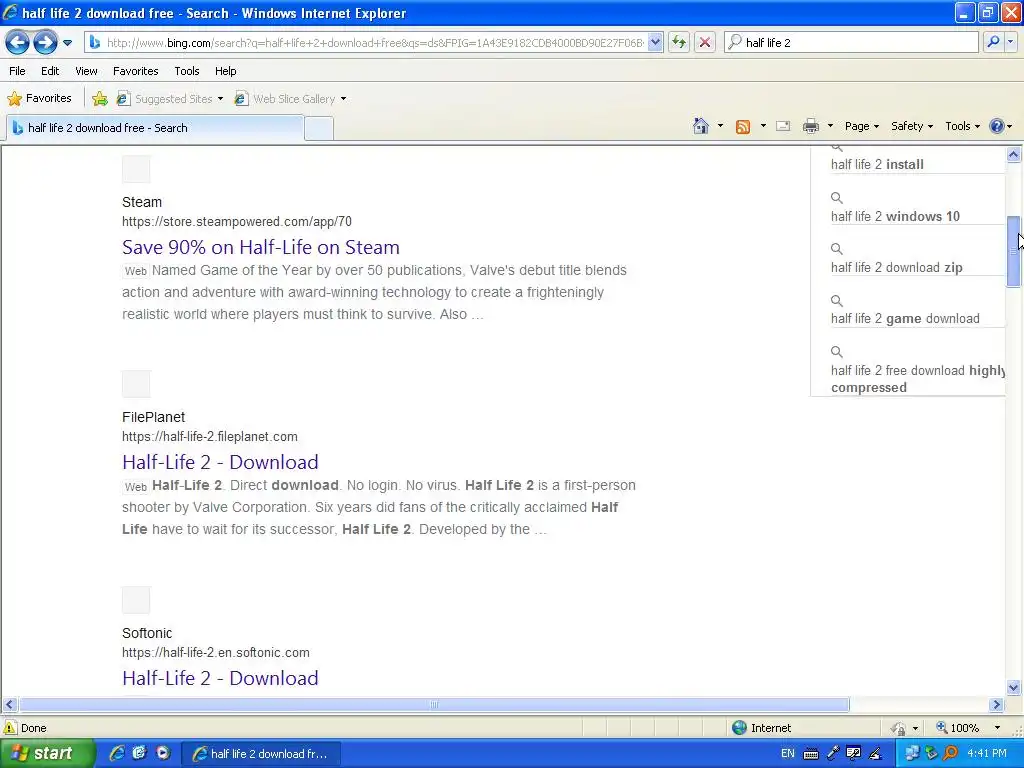
Task: Click the search box containing half life 2
Action: 852,42
